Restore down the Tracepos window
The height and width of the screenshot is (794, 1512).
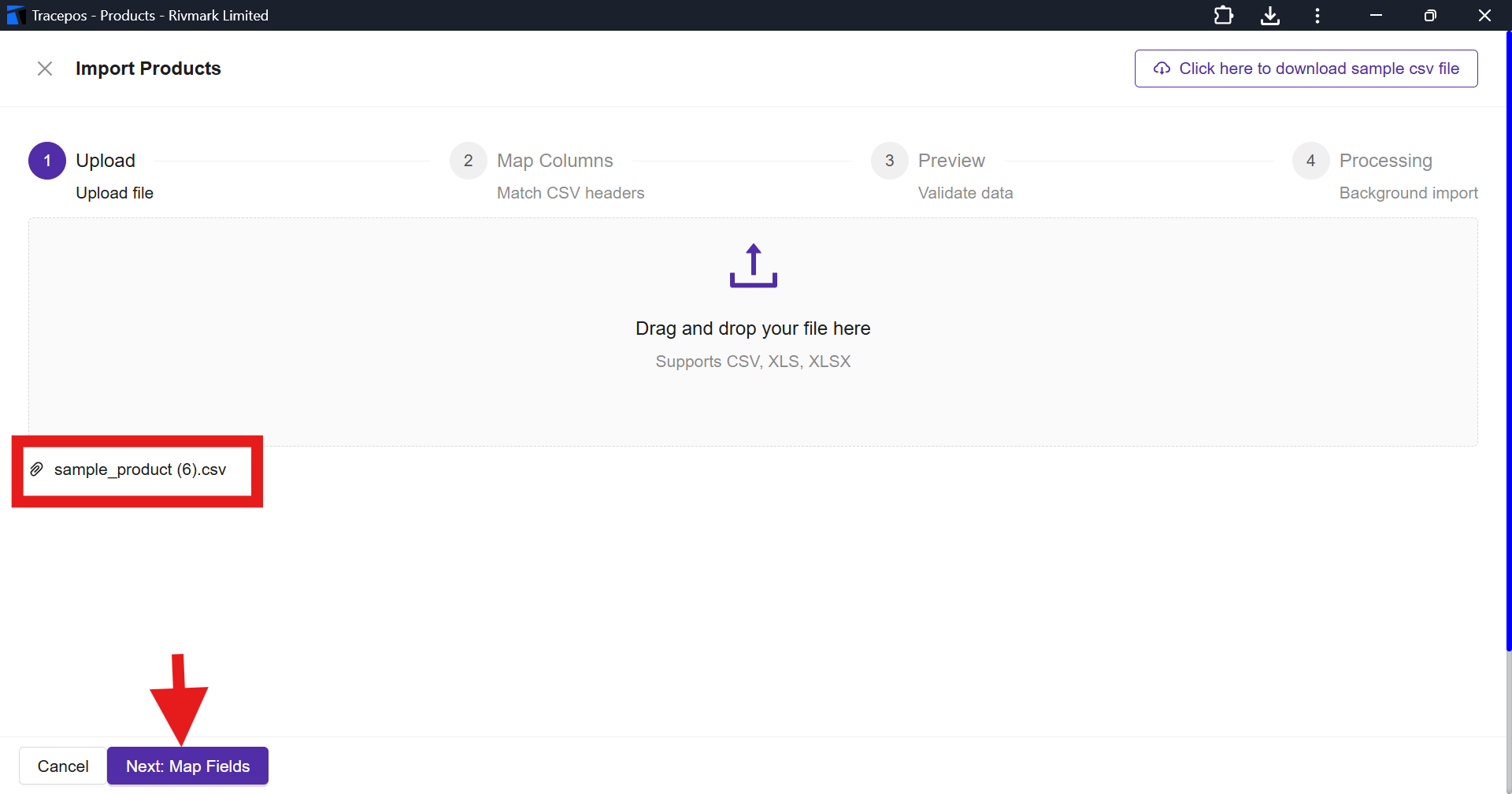pos(1430,16)
